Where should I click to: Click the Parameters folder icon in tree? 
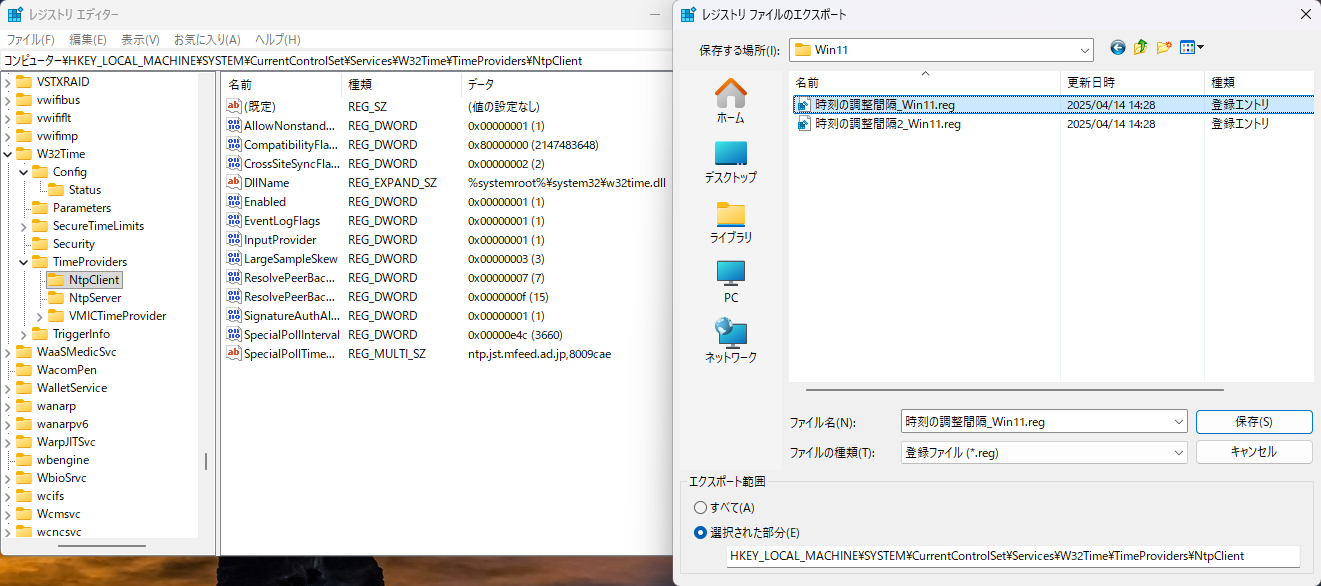(x=40, y=208)
